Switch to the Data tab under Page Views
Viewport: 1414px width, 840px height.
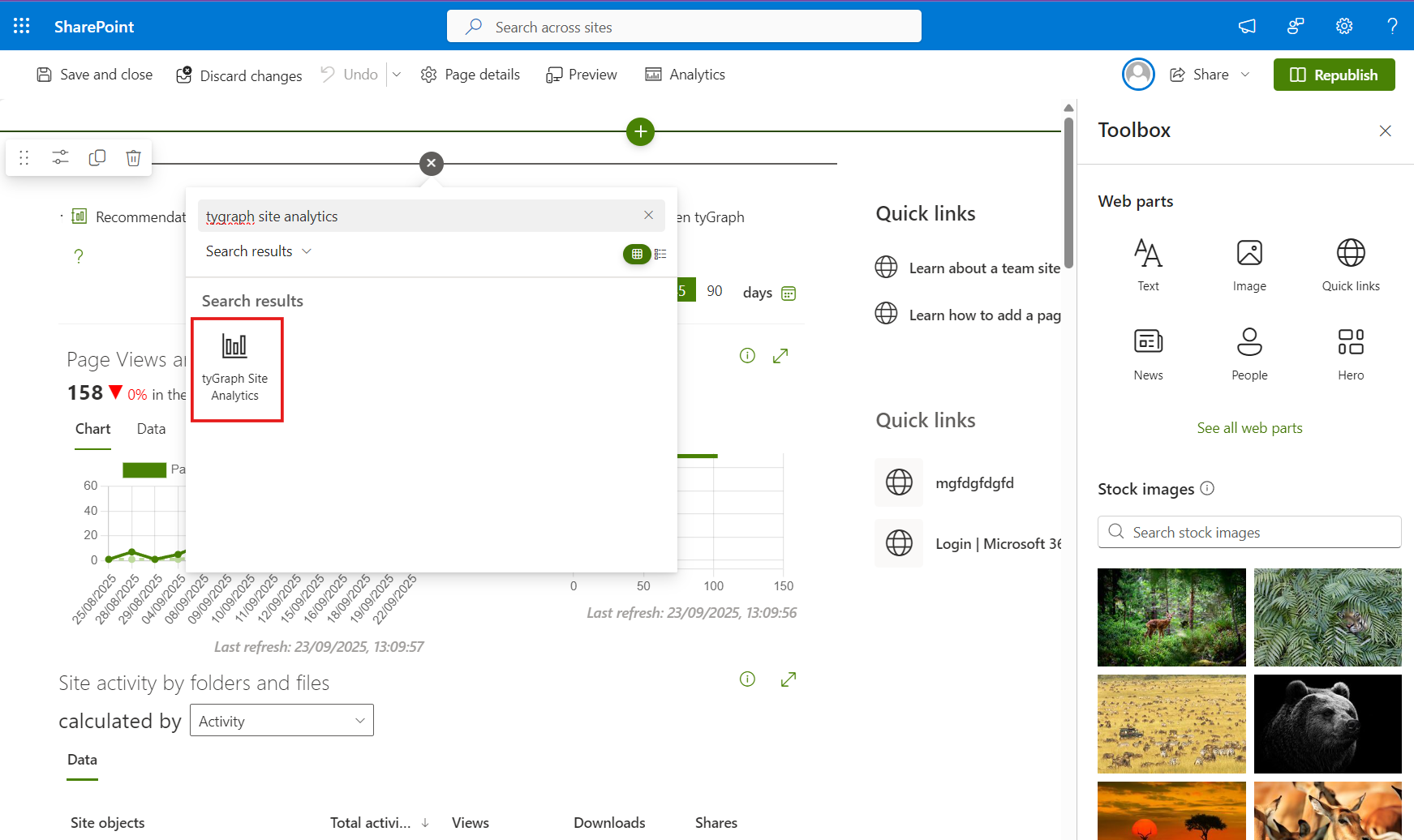tap(151, 429)
